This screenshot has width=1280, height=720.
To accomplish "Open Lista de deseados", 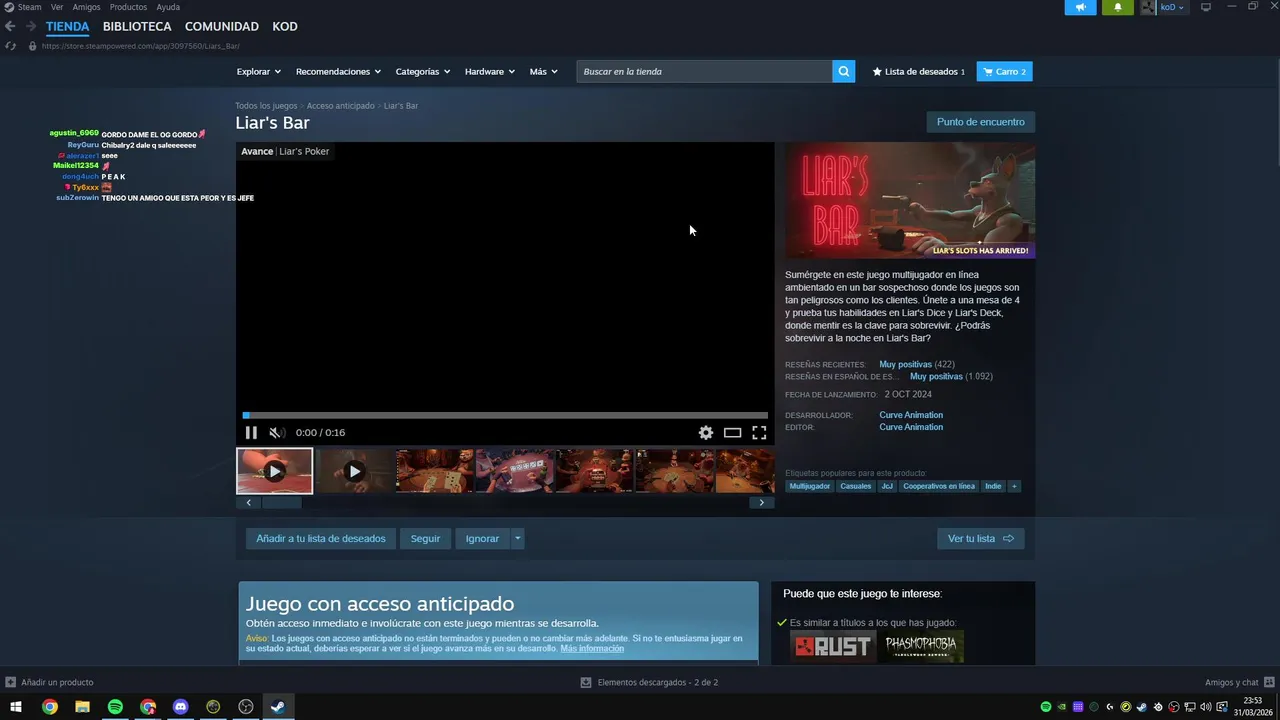I will [x=919, y=71].
